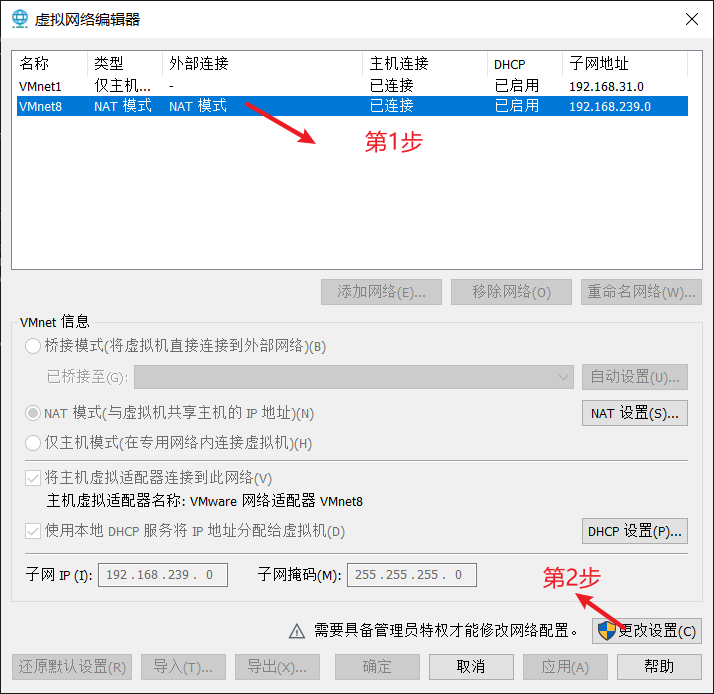
Task: Click 导入(T) button
Action: coord(184,667)
